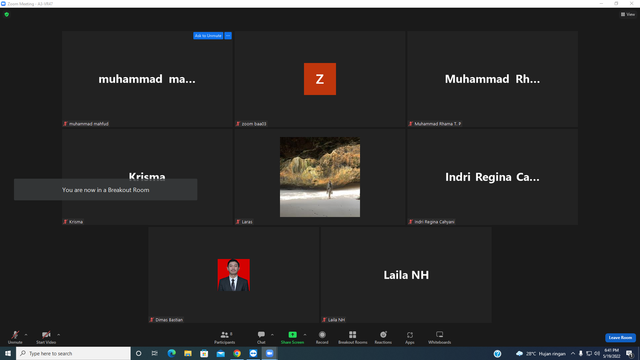Open the volume control in the tray
Viewport: 640px width, 360px height.
tap(597, 353)
